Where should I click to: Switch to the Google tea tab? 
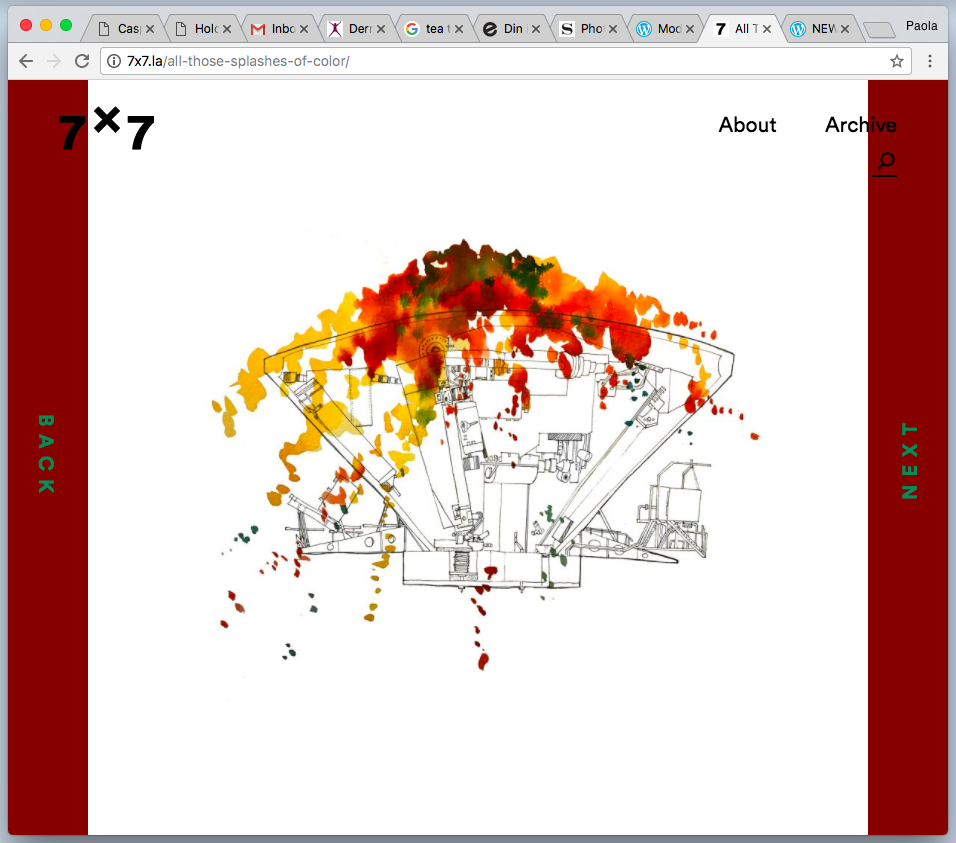point(427,29)
